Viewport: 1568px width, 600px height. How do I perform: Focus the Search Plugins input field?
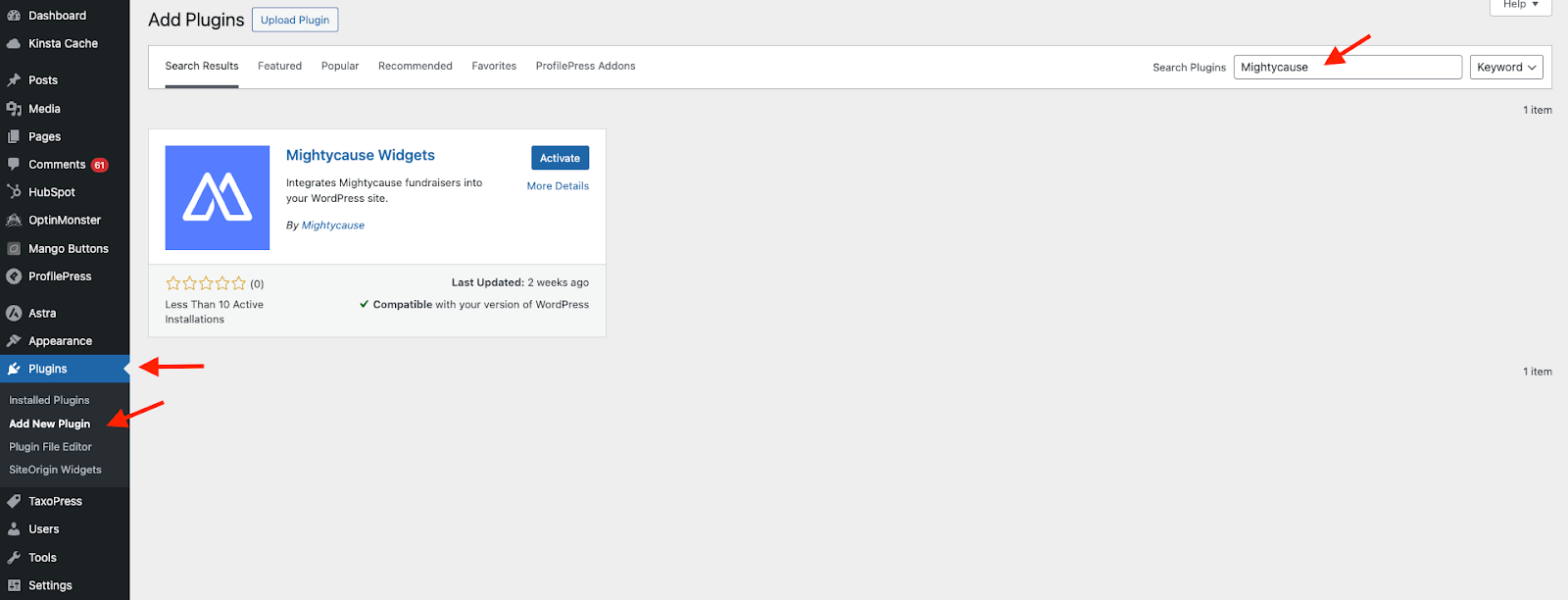pyautogui.click(x=1347, y=67)
